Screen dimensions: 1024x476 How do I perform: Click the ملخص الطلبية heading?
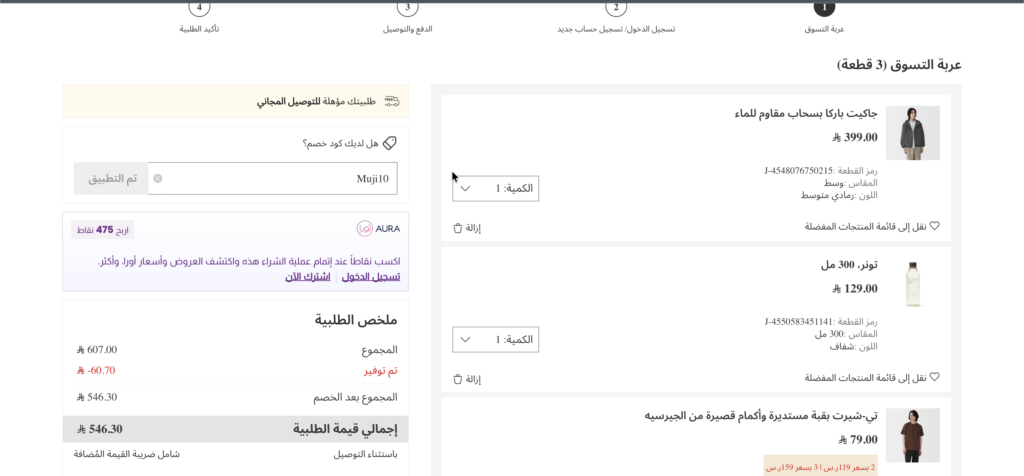(x=356, y=320)
